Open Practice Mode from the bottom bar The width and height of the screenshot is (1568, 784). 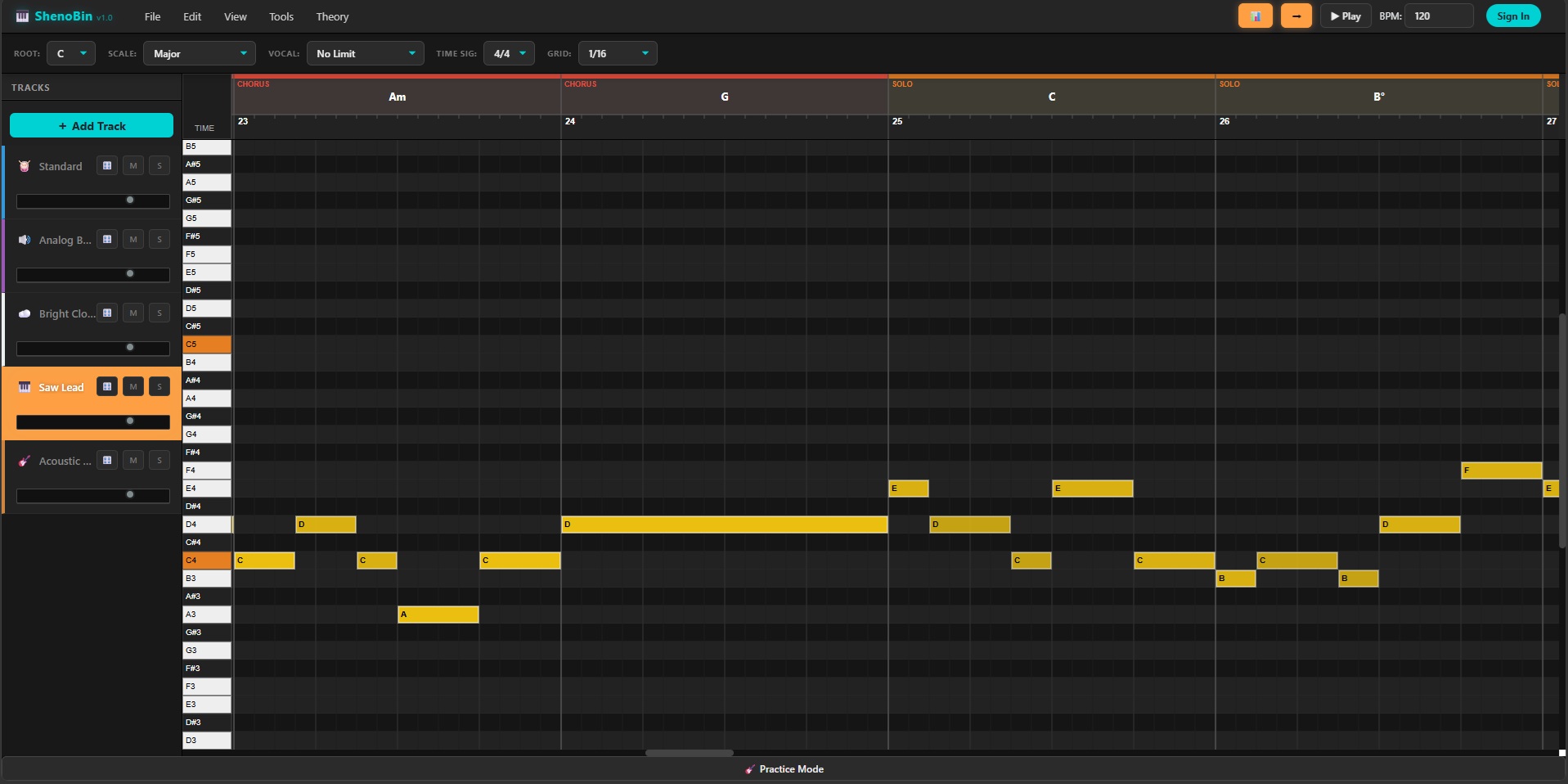[x=784, y=769]
